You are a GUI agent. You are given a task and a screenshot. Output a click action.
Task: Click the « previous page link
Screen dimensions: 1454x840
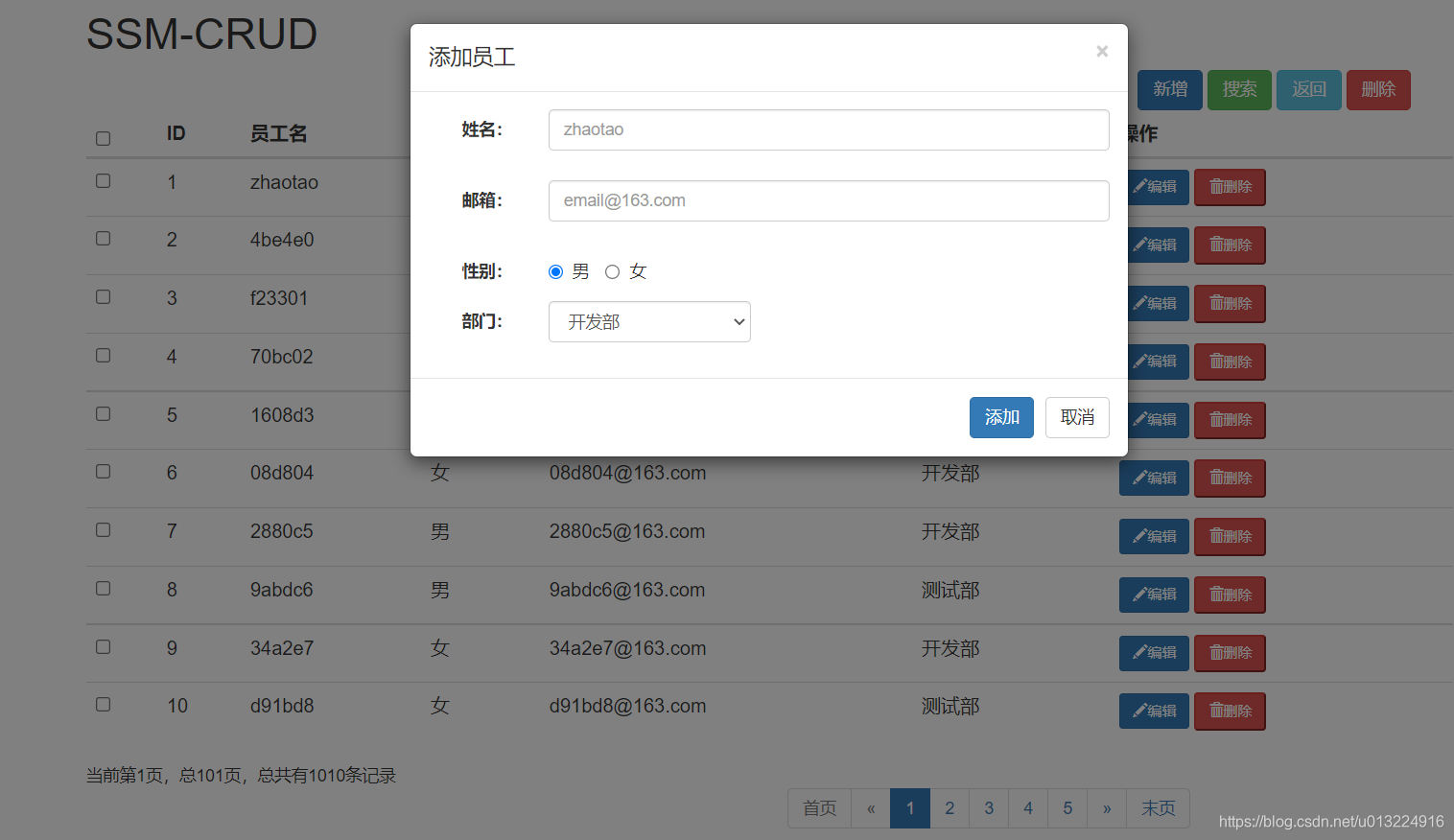pos(871,808)
